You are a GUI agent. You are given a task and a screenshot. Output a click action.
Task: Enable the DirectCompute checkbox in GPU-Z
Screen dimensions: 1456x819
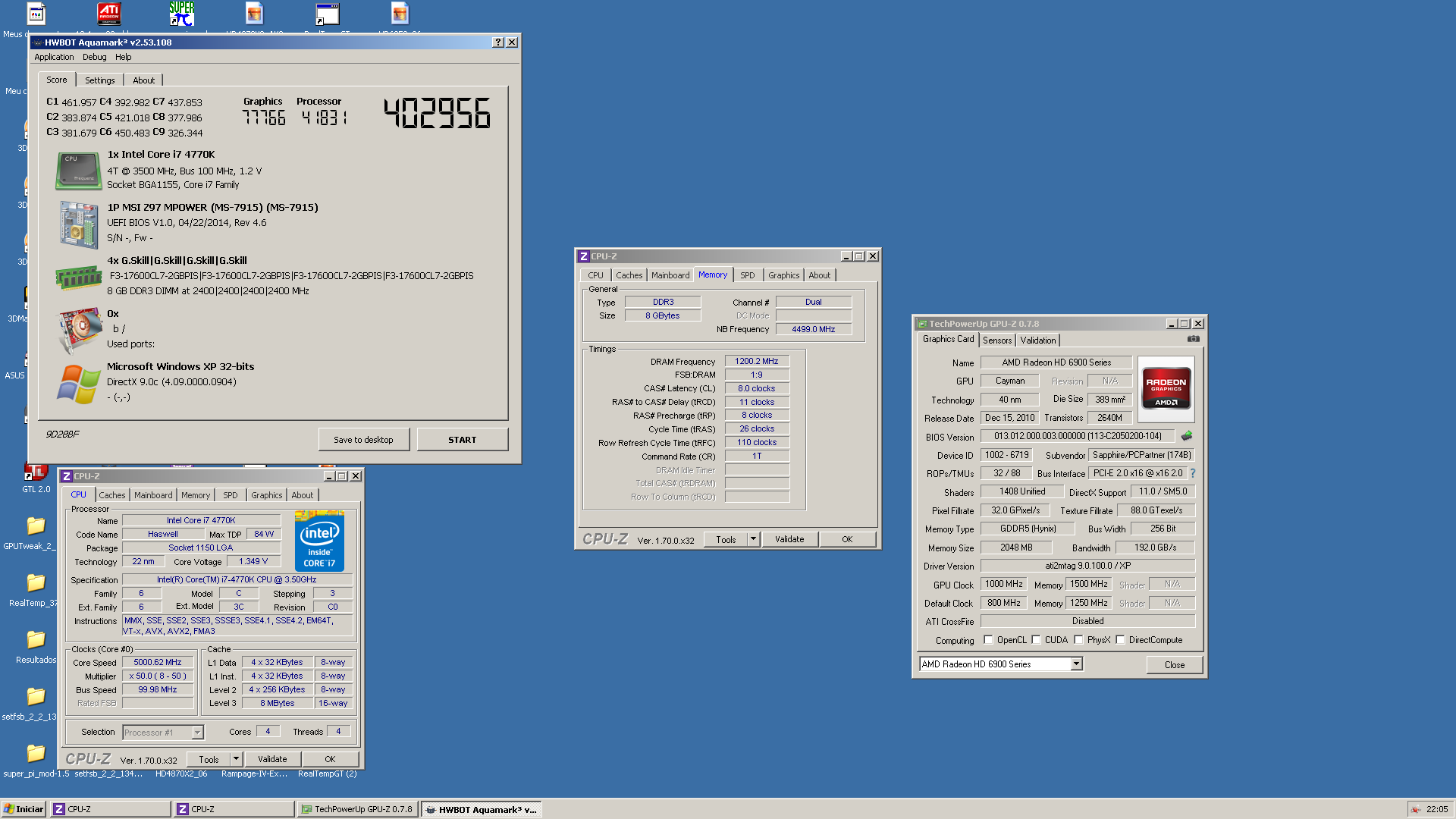1120,640
